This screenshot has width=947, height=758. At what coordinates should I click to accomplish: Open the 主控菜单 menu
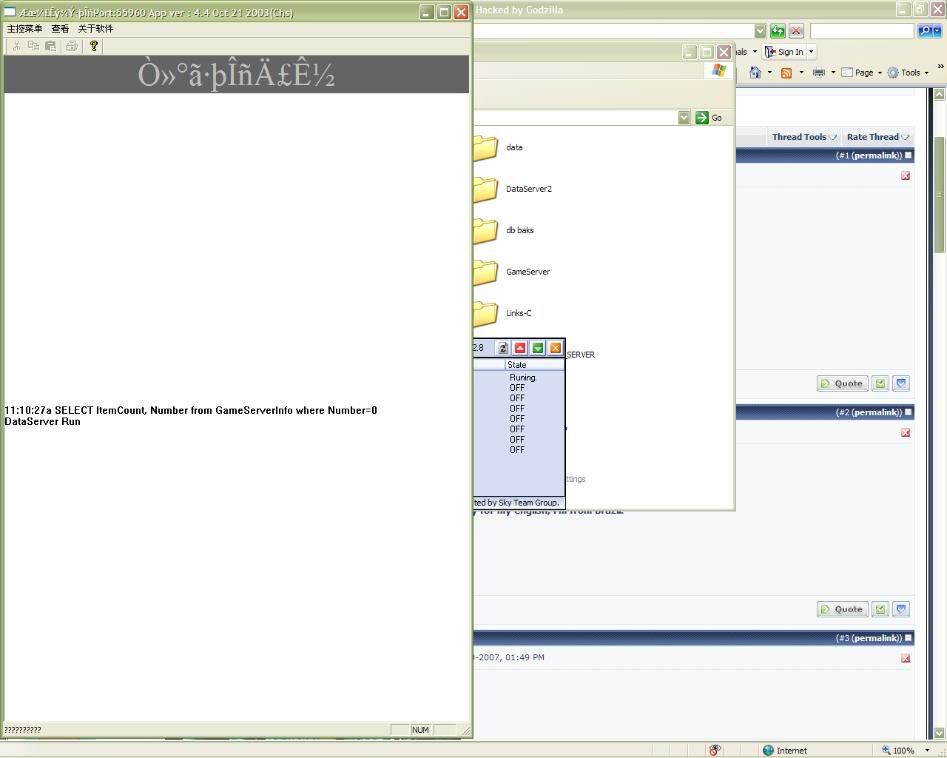(25, 29)
